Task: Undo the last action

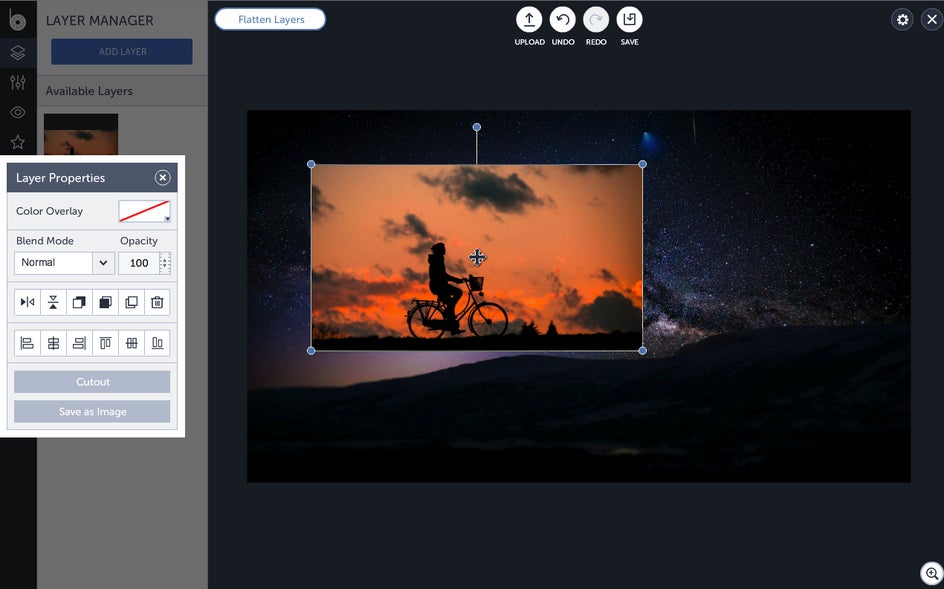Action: click(563, 20)
